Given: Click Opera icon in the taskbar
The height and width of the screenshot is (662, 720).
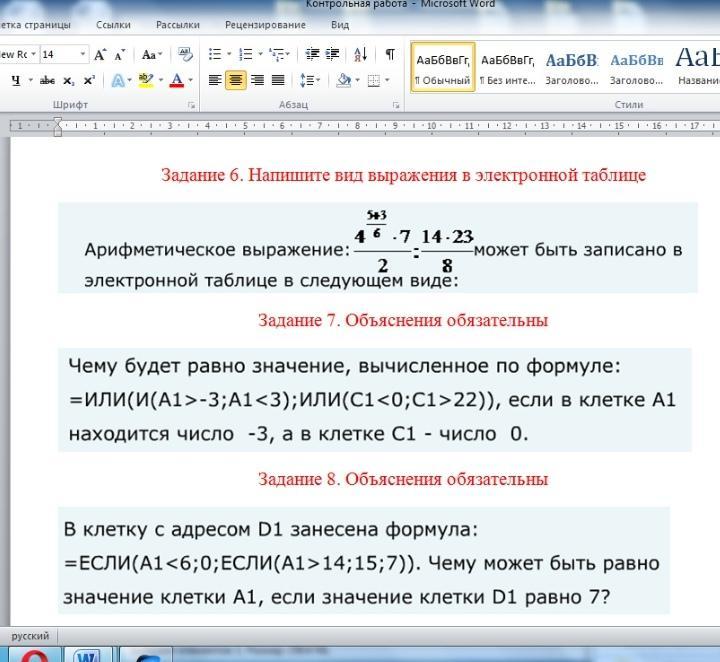Looking at the screenshot, I should (34, 656).
